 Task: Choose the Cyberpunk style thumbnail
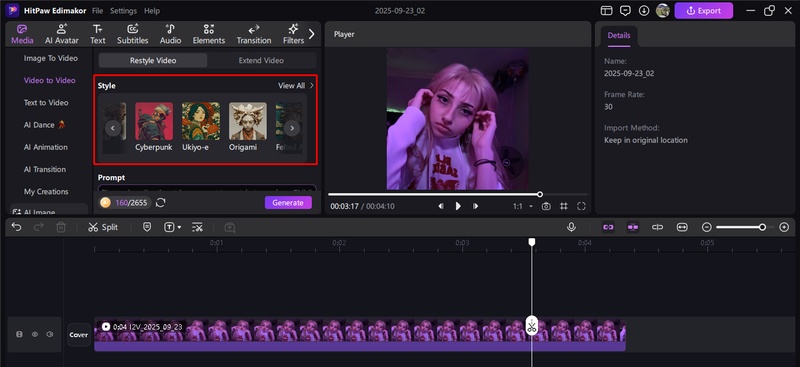click(x=154, y=121)
